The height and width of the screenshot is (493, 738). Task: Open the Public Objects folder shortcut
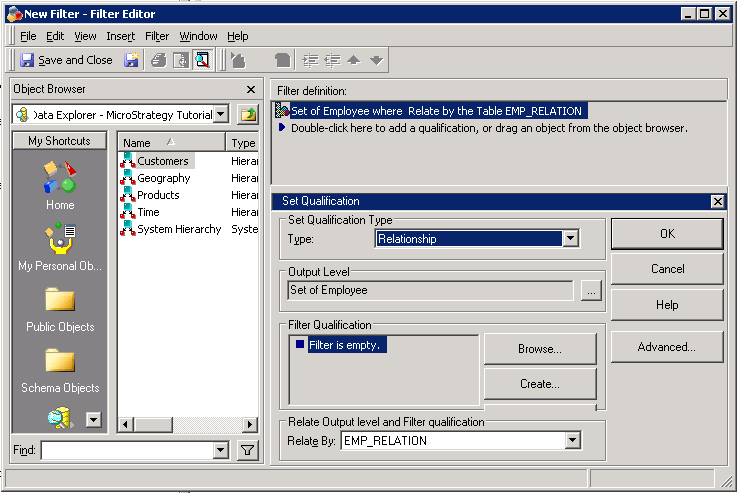(x=60, y=309)
